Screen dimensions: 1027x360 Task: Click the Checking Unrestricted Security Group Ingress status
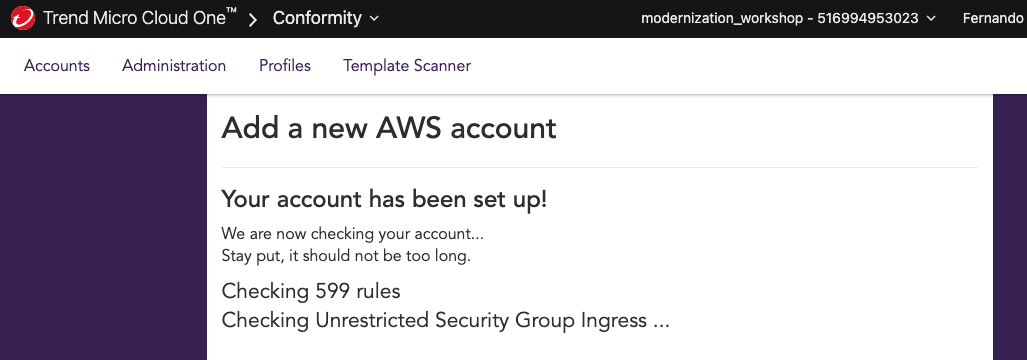[x=445, y=320]
